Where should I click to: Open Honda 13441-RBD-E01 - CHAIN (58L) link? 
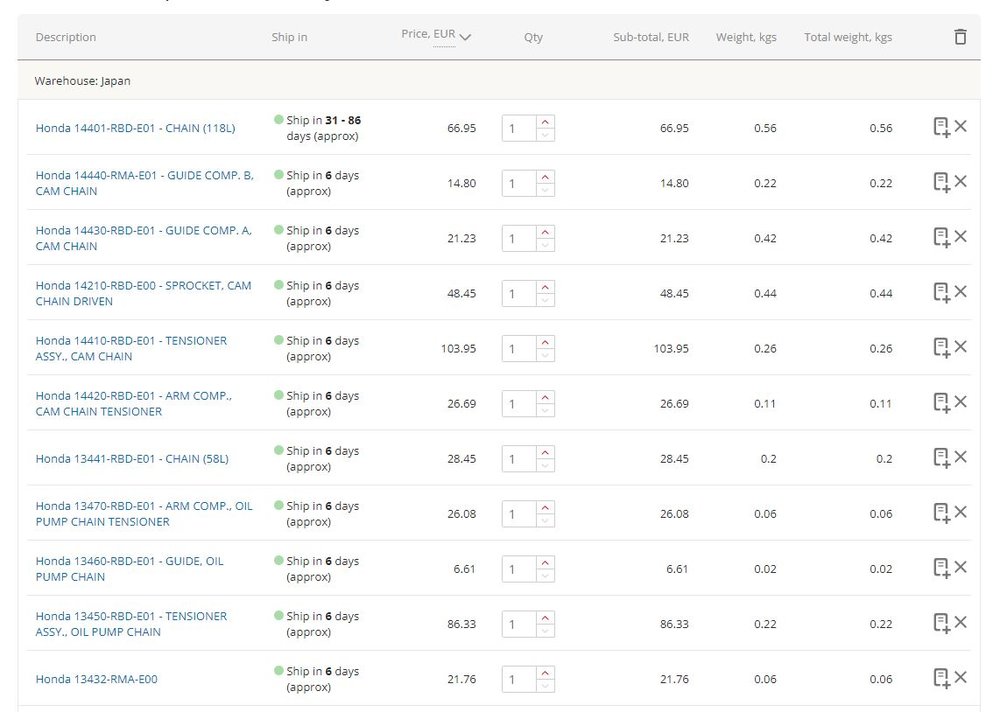pos(132,459)
